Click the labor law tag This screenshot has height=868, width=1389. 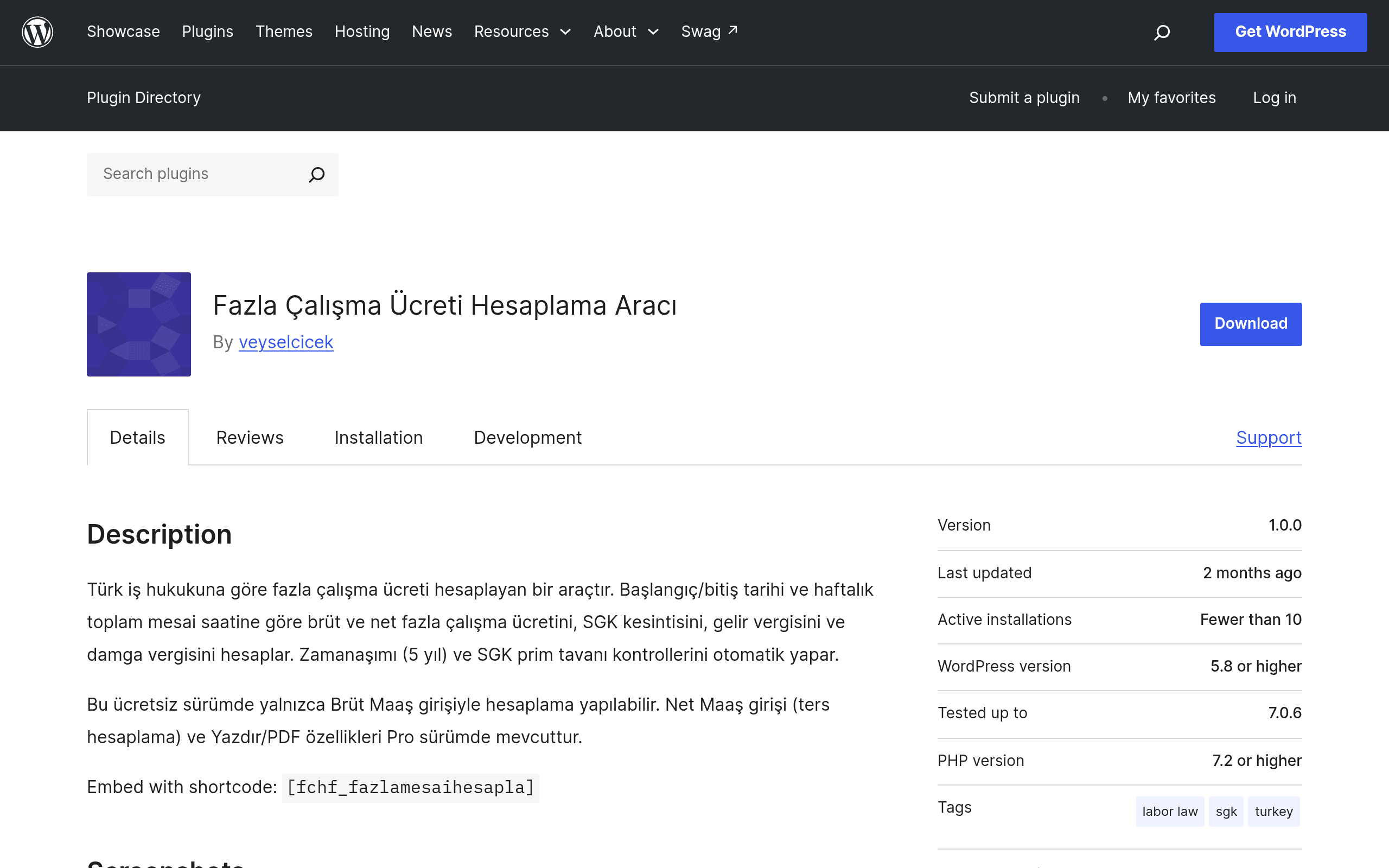click(1170, 811)
